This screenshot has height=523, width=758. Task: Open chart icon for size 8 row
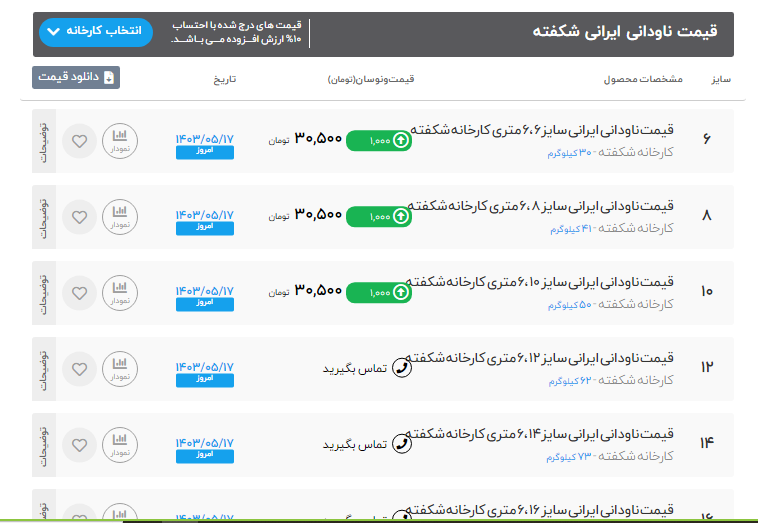[x=120, y=216]
